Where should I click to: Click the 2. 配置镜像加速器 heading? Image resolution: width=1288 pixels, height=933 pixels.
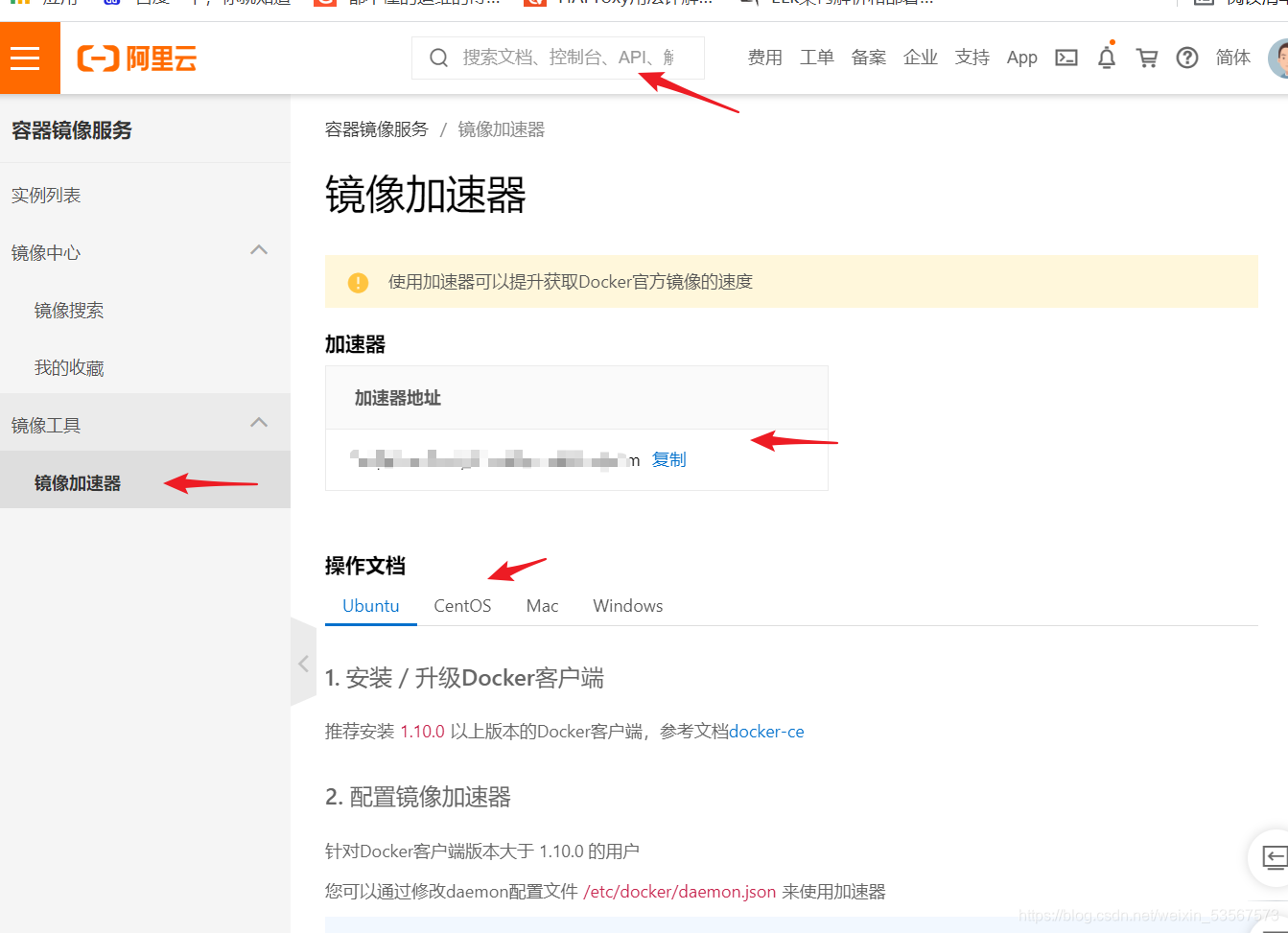tap(418, 797)
